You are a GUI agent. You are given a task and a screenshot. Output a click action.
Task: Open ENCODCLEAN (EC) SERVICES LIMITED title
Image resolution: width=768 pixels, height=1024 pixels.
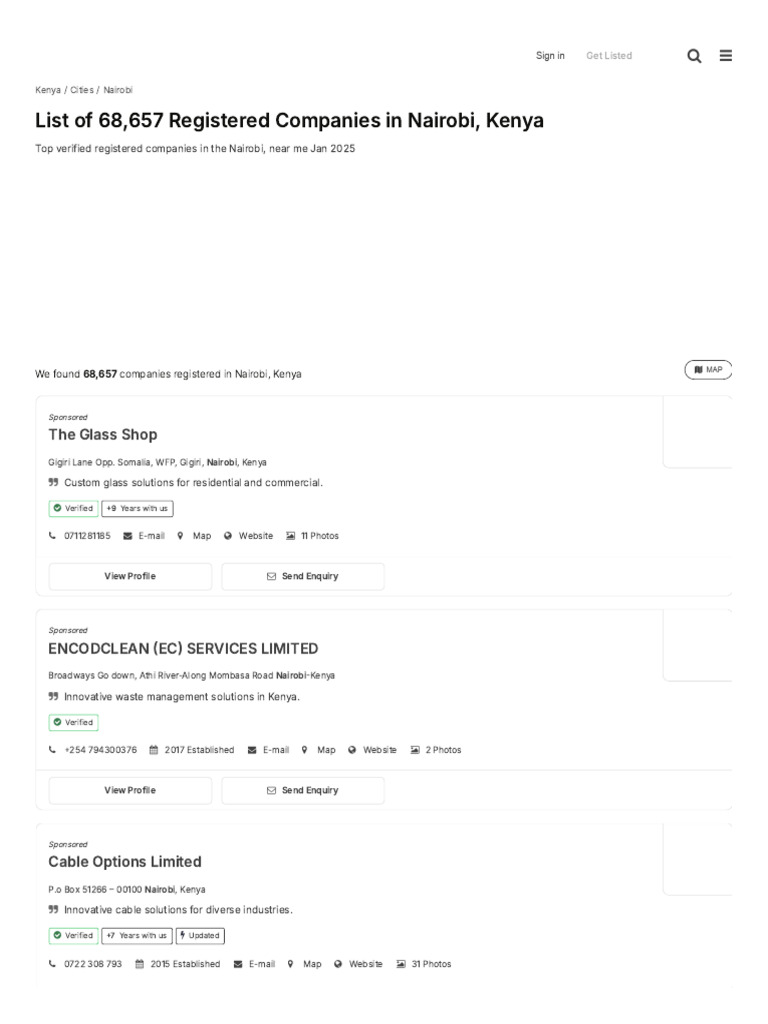[x=183, y=649]
